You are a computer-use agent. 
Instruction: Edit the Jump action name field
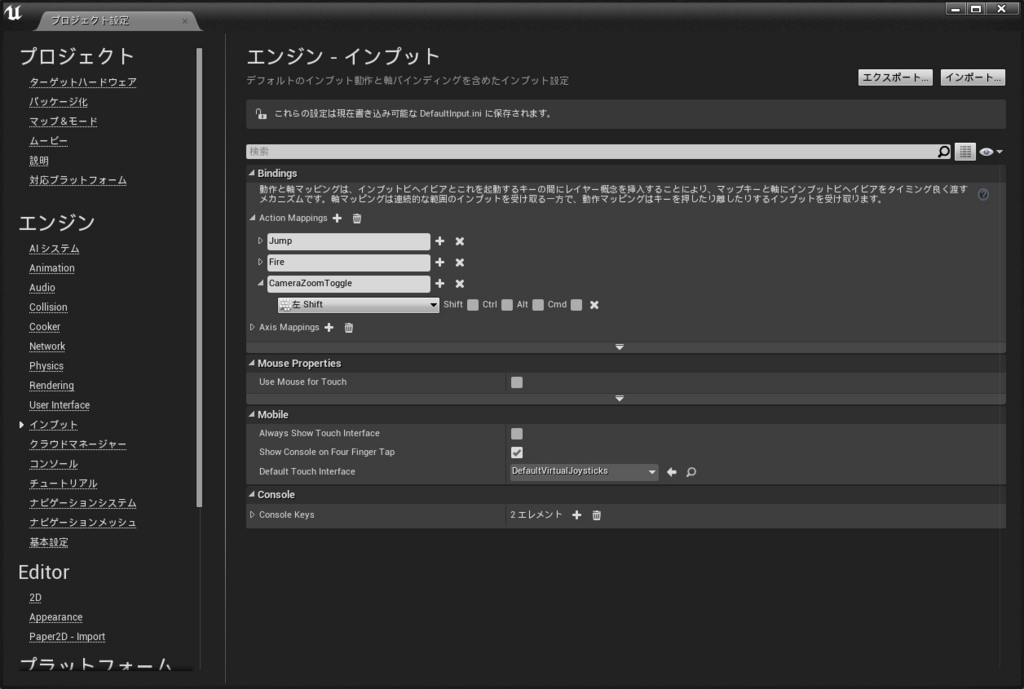(x=349, y=241)
